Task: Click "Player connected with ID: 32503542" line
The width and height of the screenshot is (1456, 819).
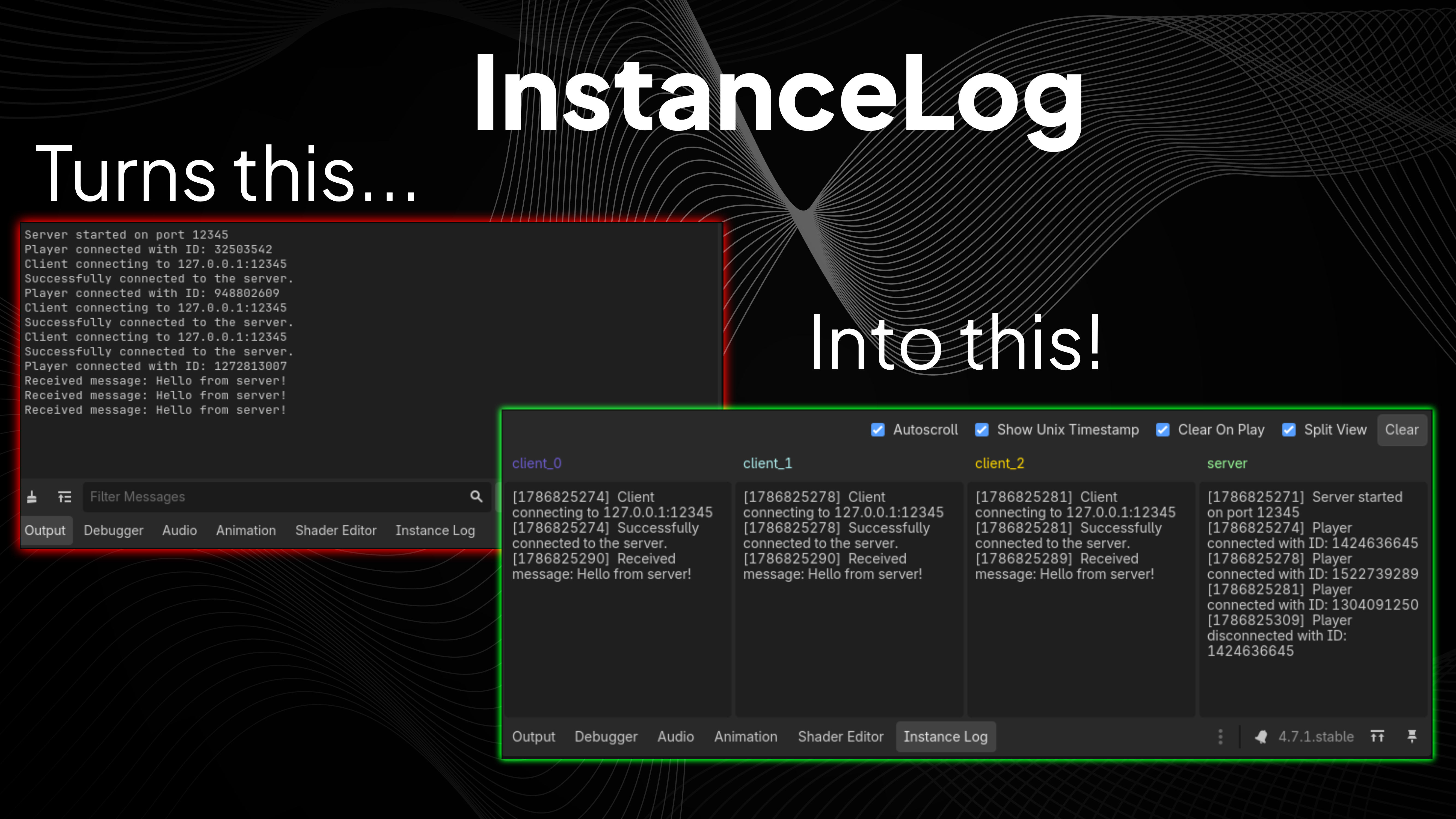Action: (148, 249)
